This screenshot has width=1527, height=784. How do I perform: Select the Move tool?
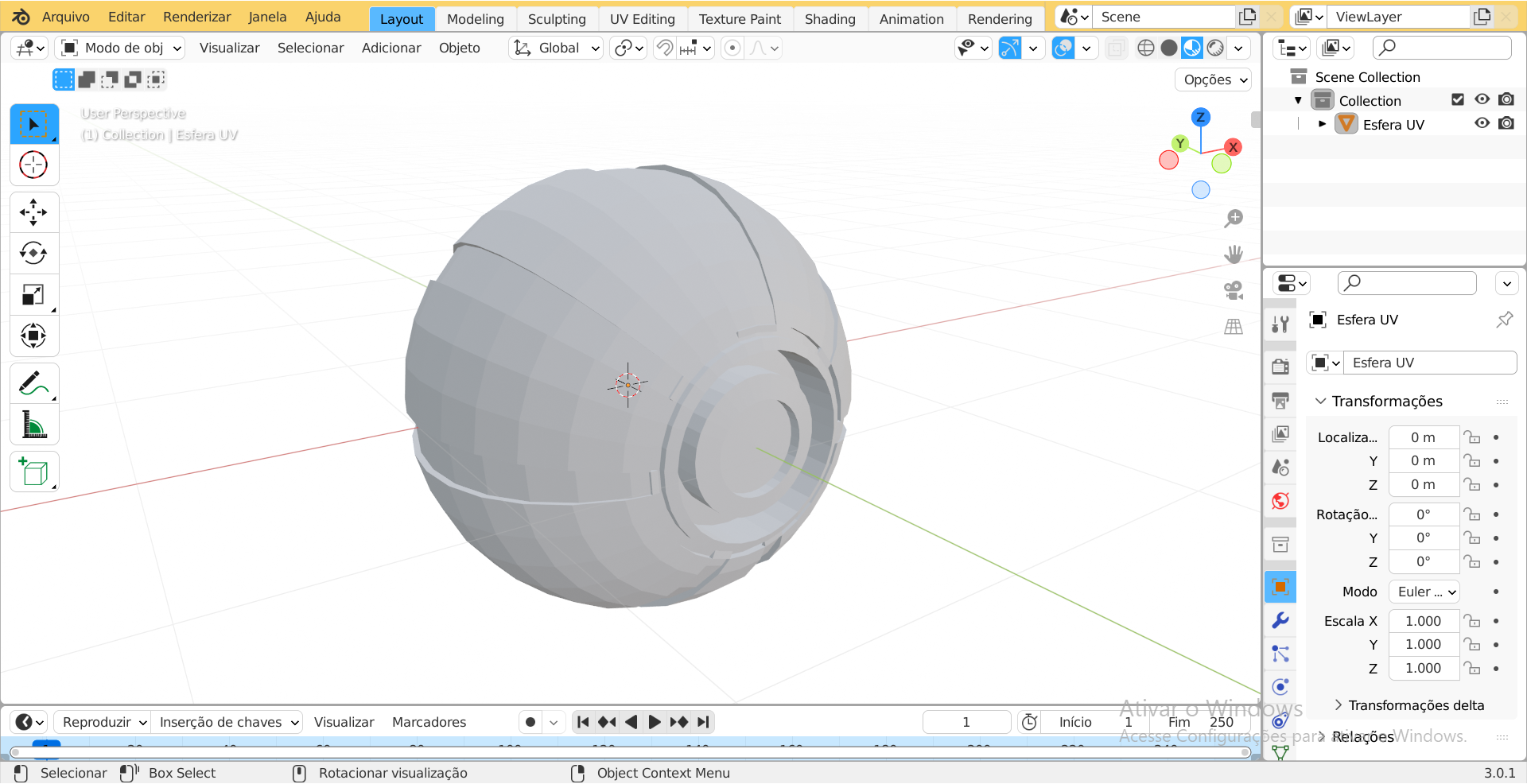33,212
